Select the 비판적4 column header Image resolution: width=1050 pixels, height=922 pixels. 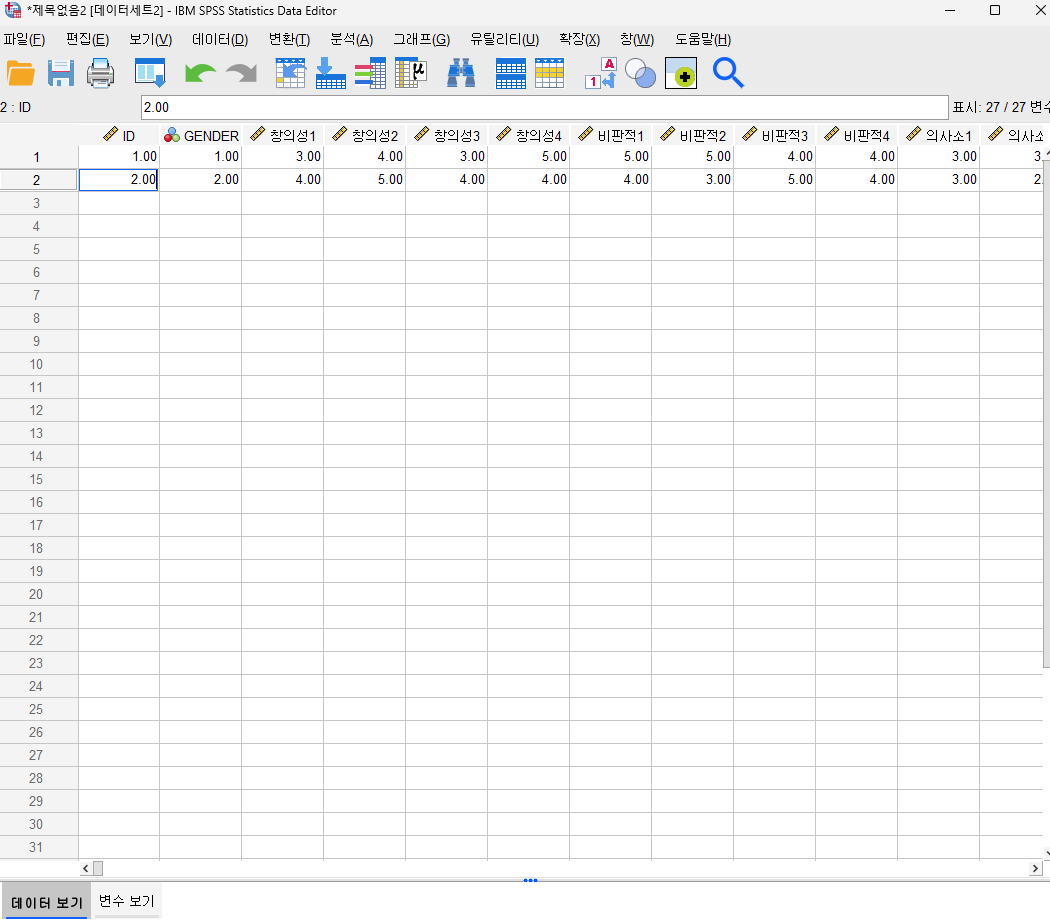point(857,136)
